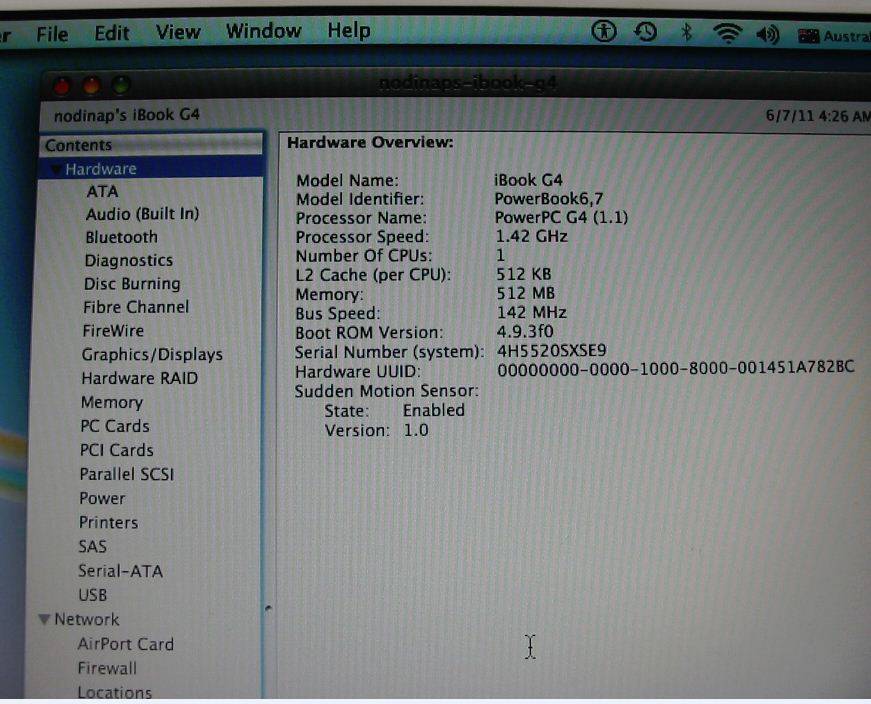This screenshot has height=704, width=871.
Task: Open the View menu
Action: (178, 32)
